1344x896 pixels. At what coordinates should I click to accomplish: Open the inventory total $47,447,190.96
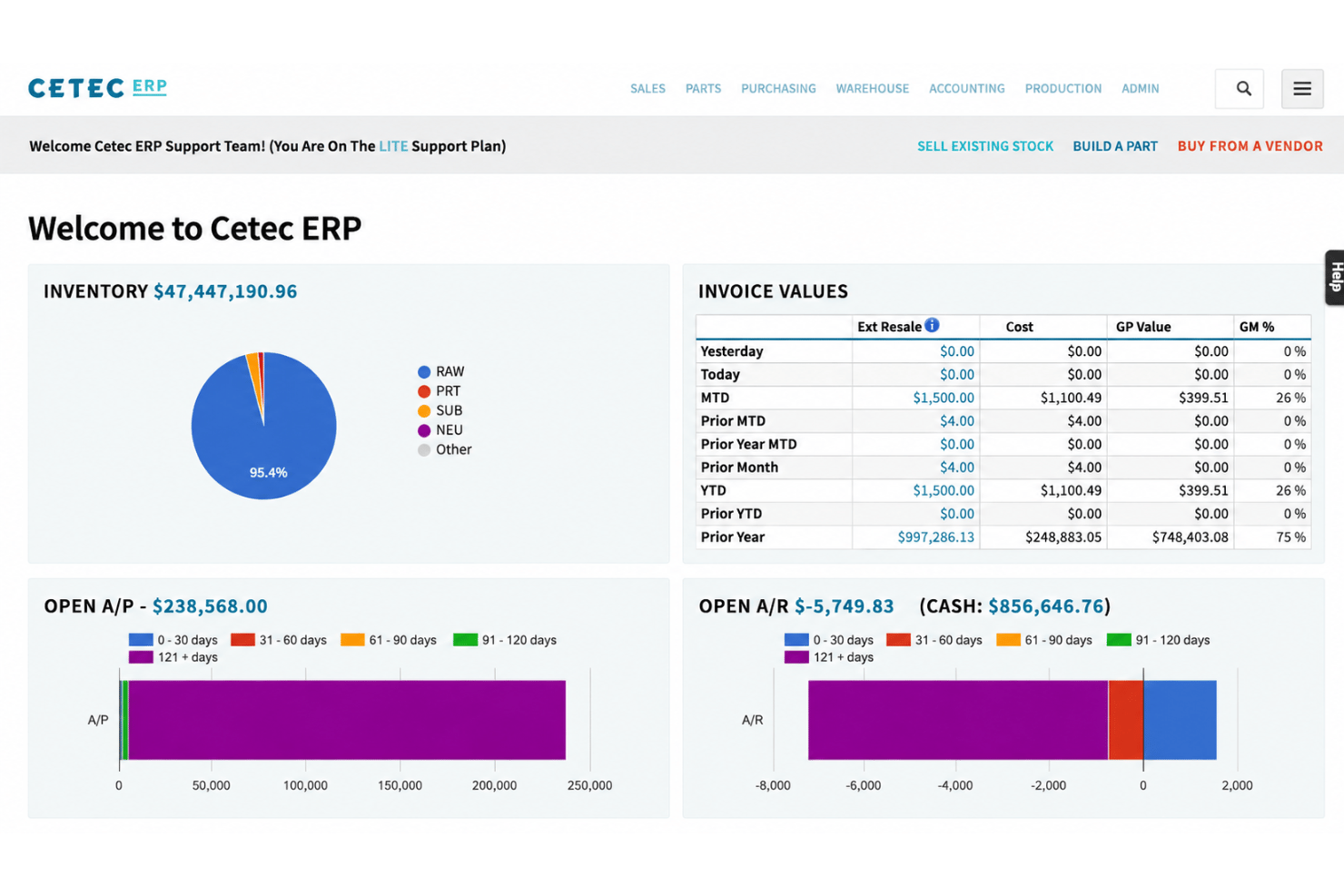coord(225,291)
